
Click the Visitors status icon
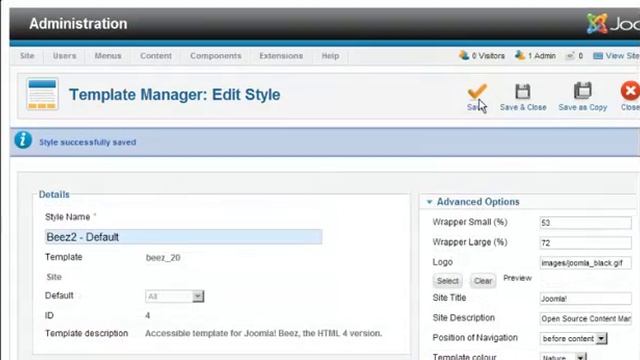point(464,55)
